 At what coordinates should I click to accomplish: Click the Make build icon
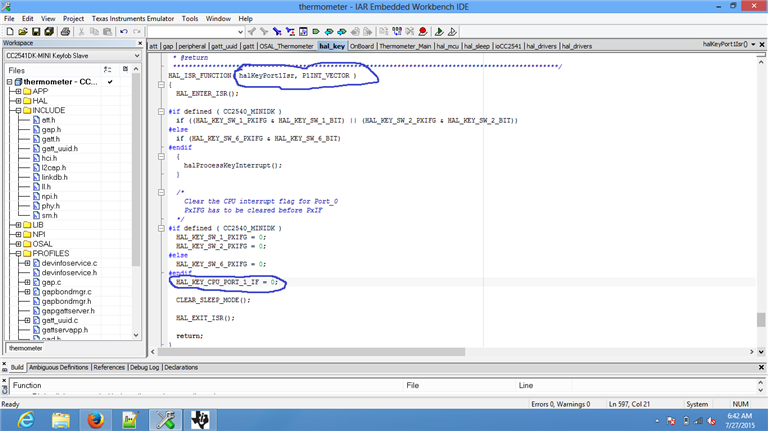397,32
